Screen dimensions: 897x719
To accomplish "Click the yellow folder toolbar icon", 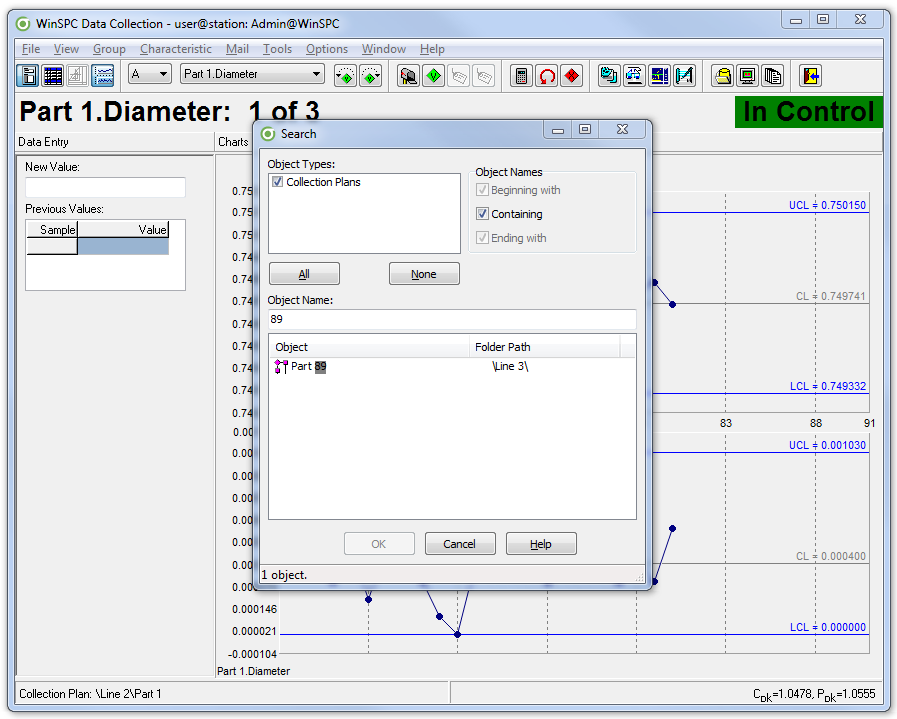I will [723, 76].
